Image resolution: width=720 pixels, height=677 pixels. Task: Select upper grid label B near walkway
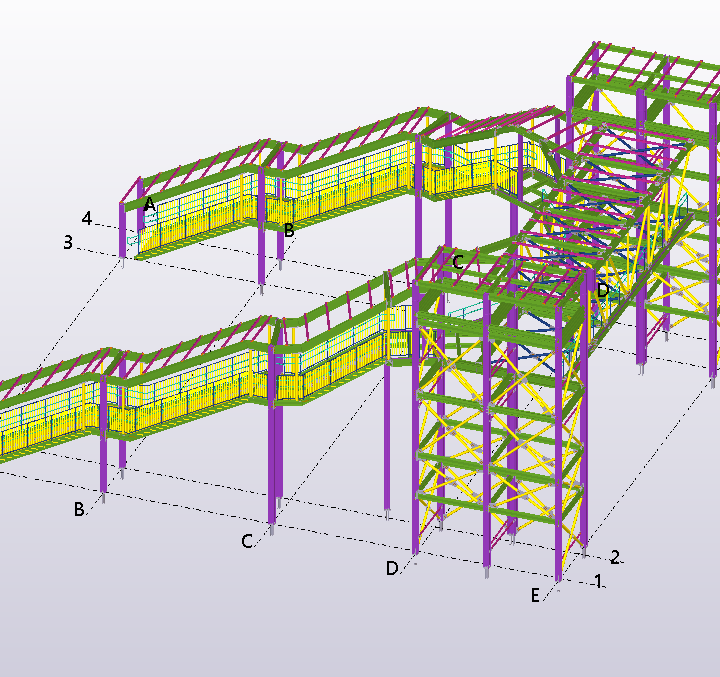289,230
